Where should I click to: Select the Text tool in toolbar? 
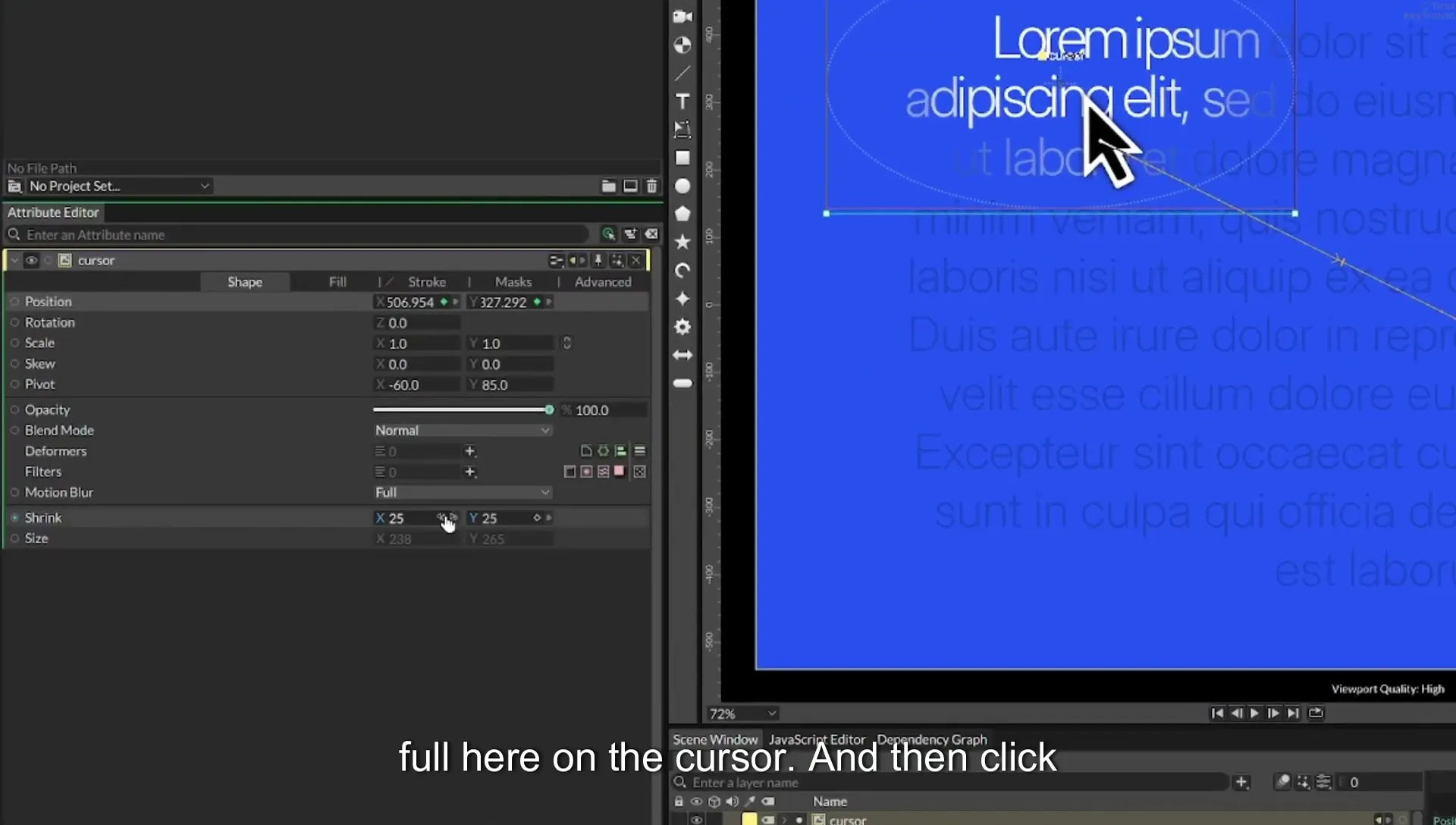point(682,102)
